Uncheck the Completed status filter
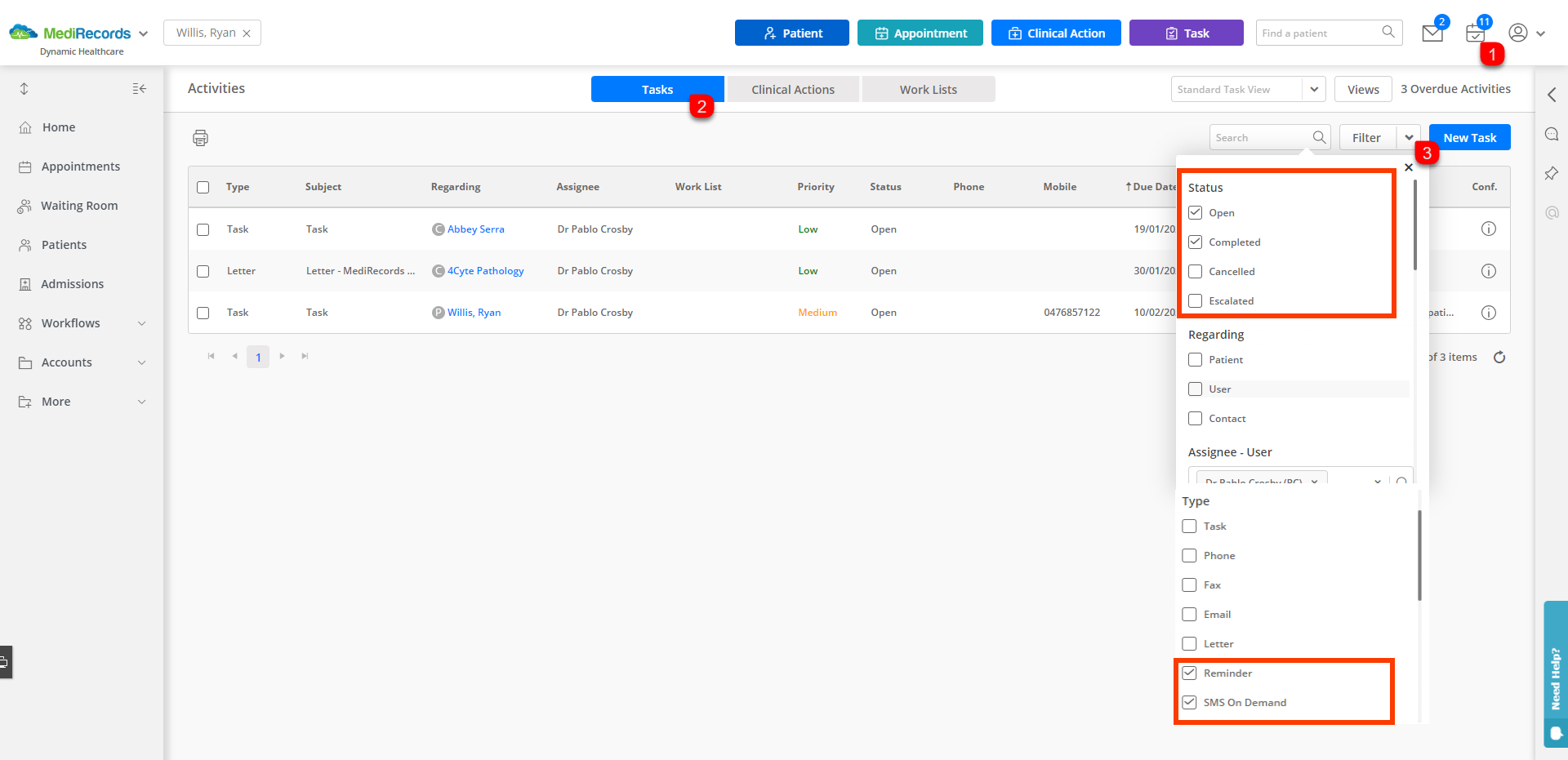This screenshot has width=1568, height=760. (1195, 242)
